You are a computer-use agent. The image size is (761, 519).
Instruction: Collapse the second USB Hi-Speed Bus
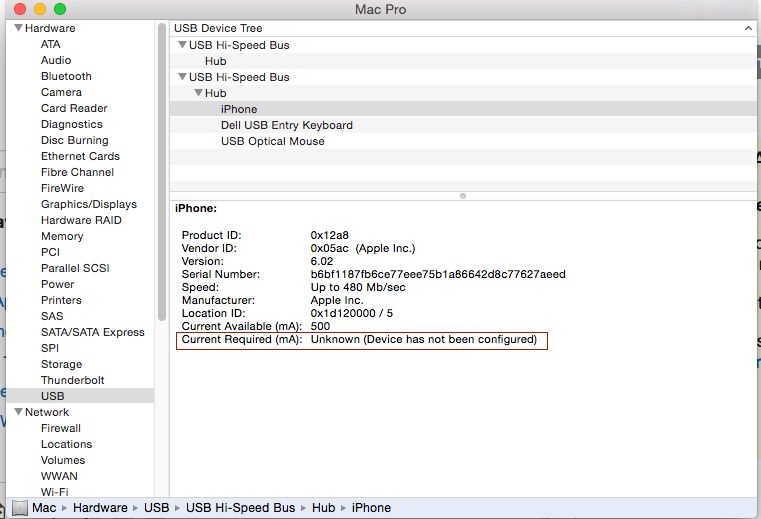[182, 77]
